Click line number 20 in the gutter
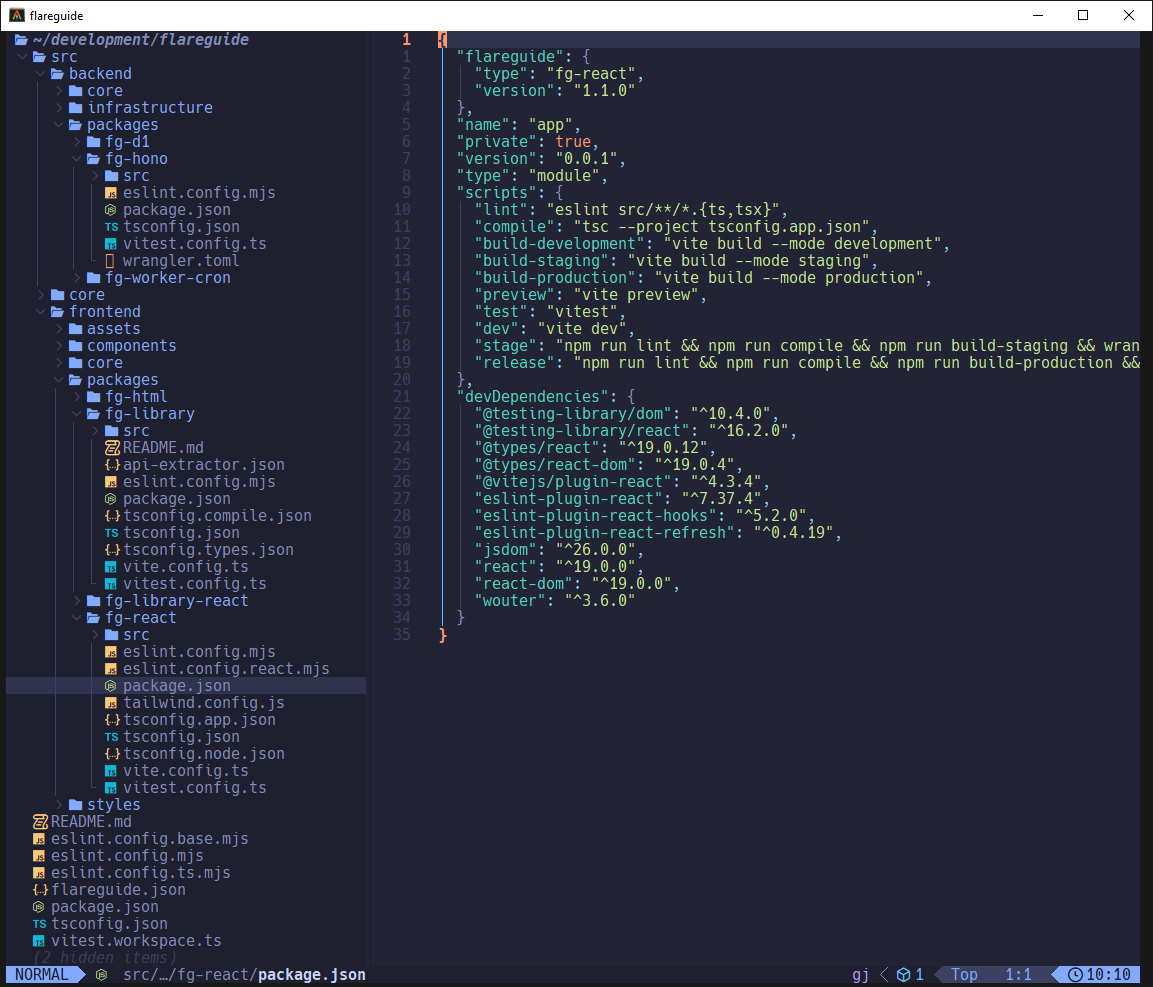 (x=402, y=380)
